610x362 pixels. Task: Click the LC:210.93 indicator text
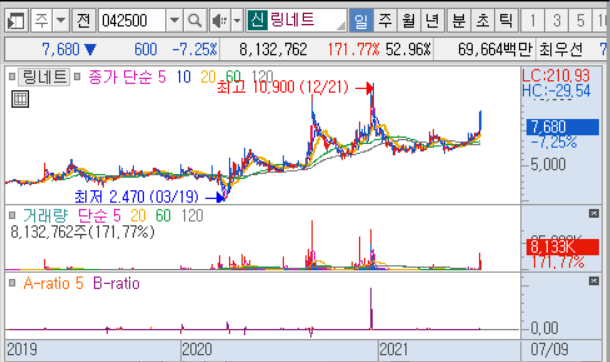pyautogui.click(x=556, y=75)
